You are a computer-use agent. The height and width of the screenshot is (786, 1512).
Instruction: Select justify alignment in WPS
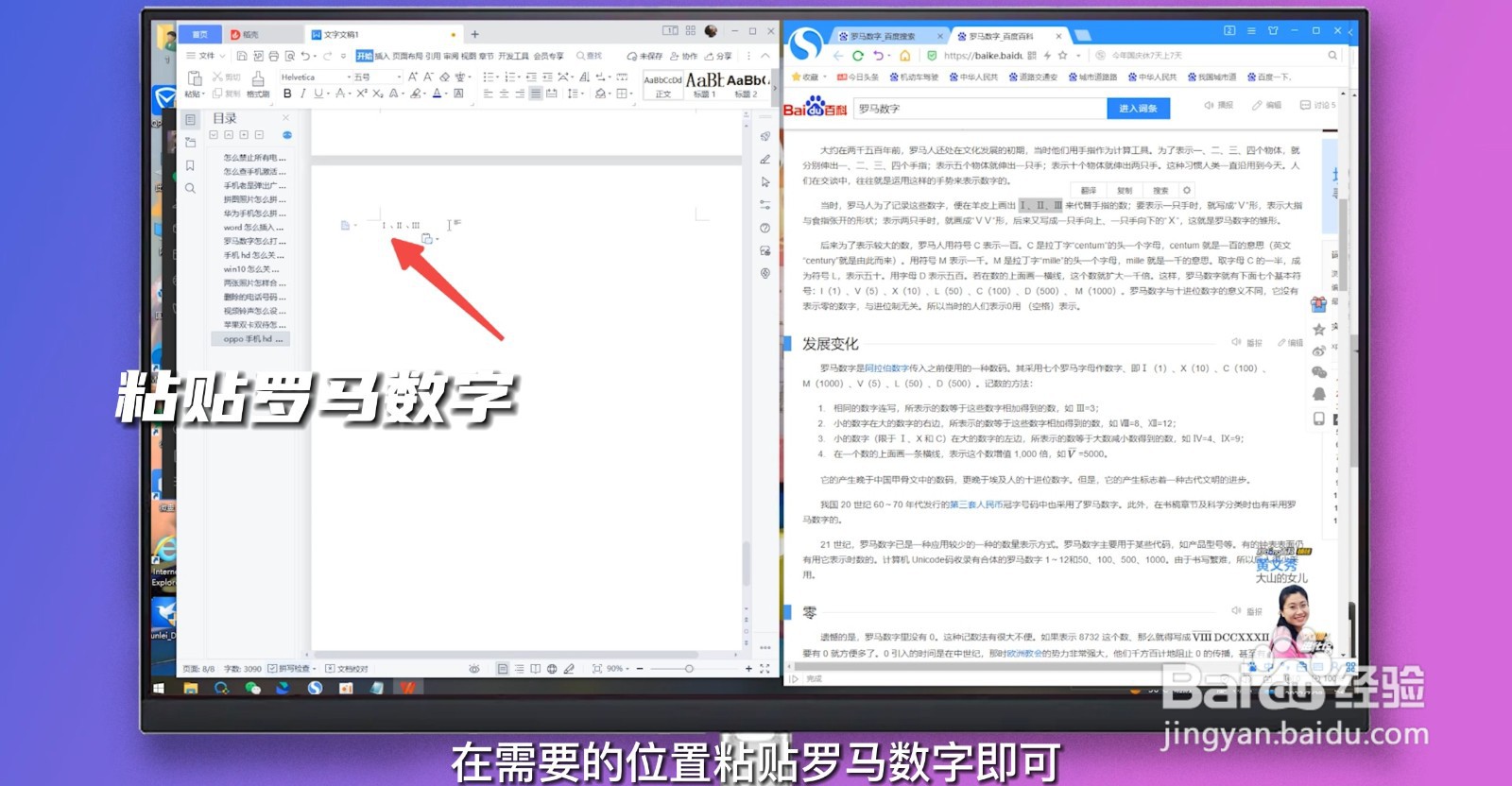click(536, 94)
